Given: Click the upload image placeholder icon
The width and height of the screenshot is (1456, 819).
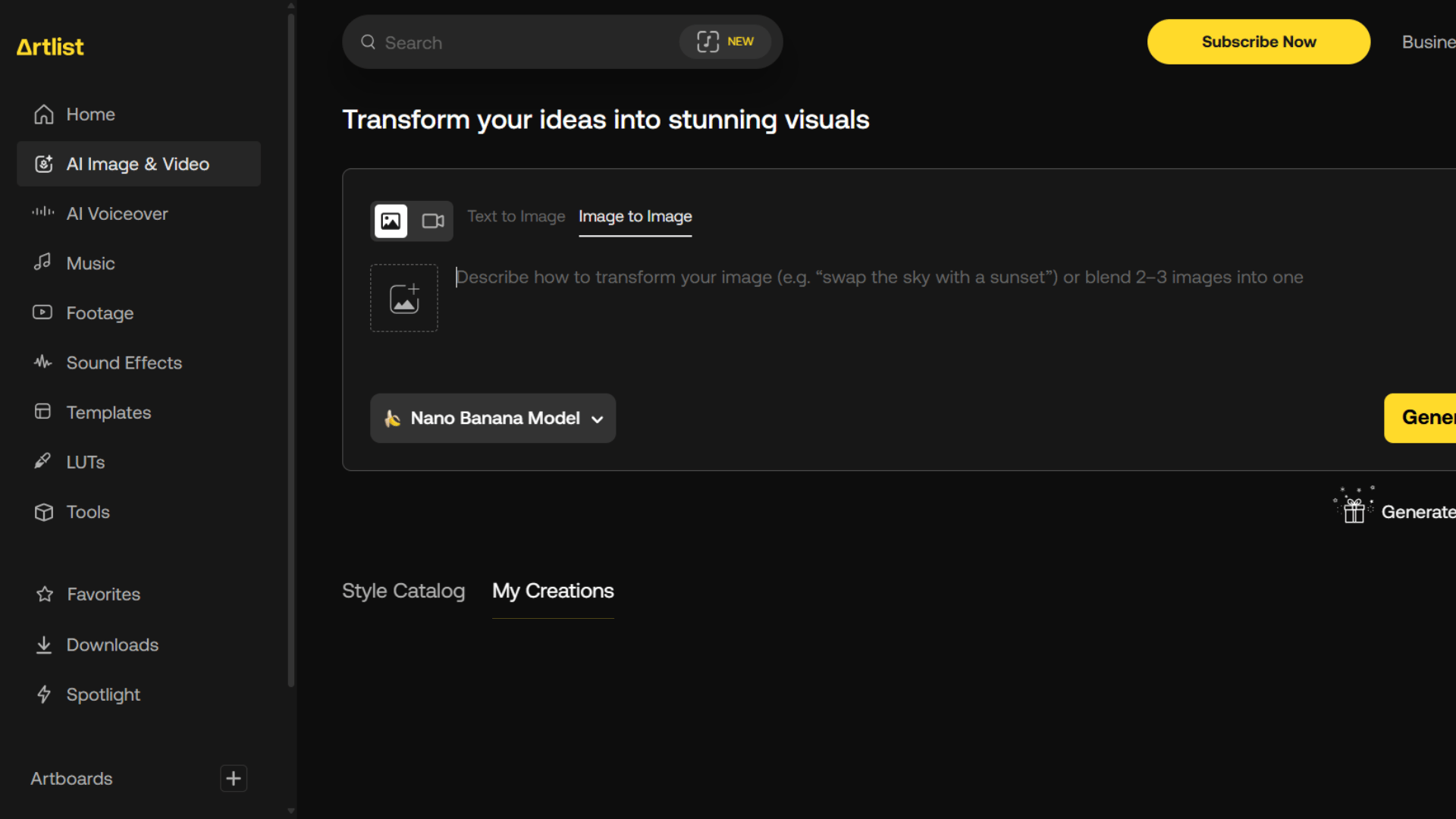Looking at the screenshot, I should [404, 298].
